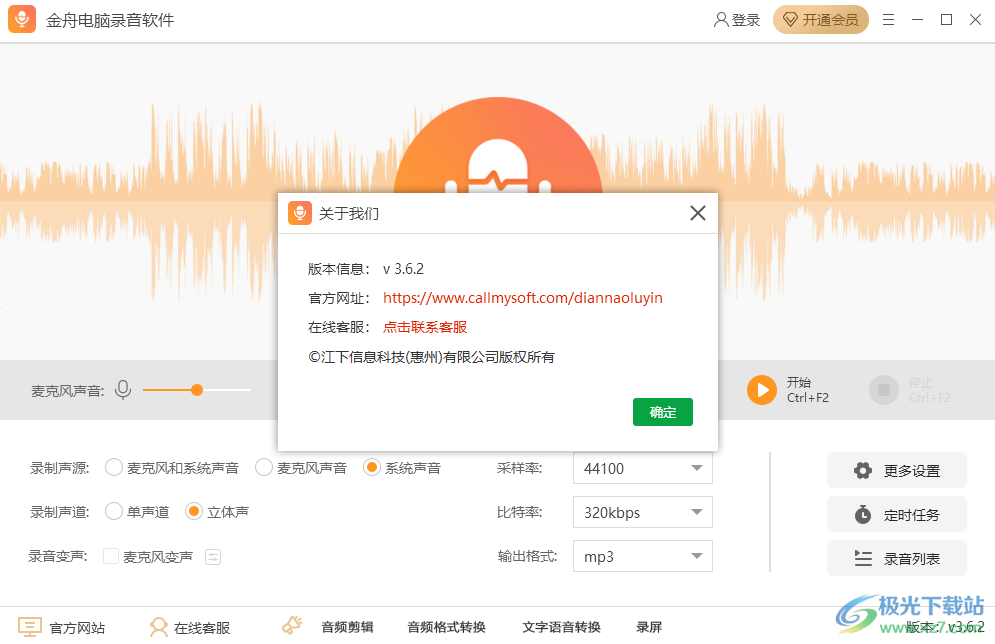Open 定时任务 scheduled task panel
This screenshot has height=644, width=995.
[896, 514]
